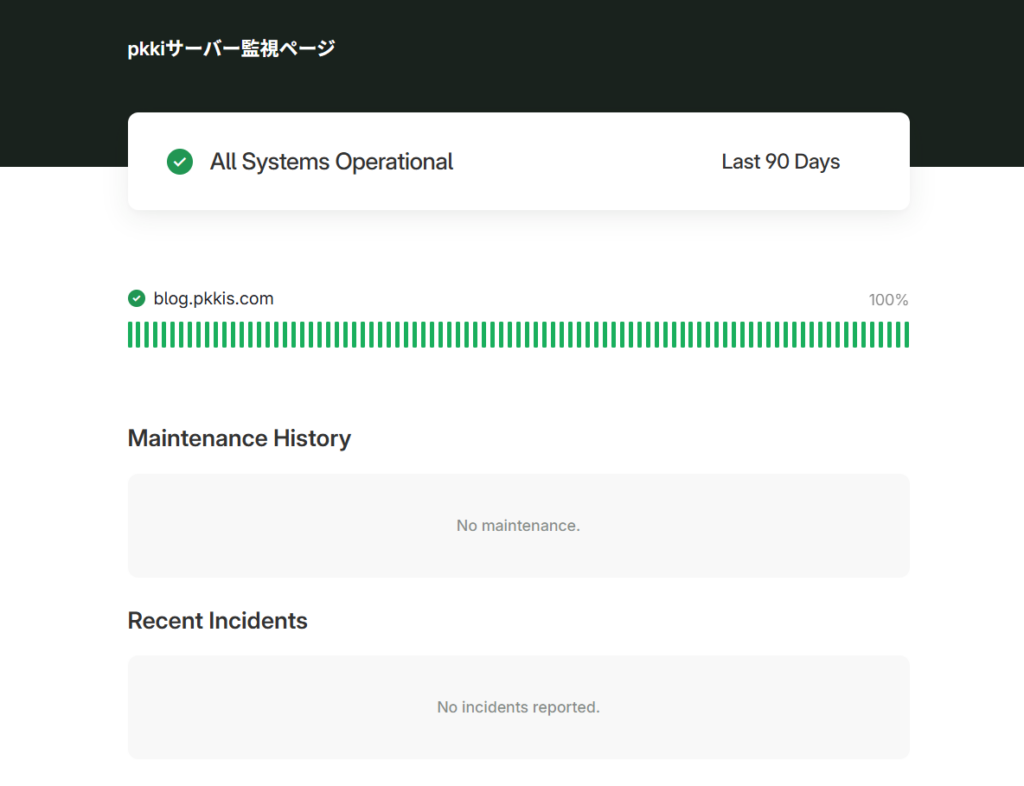This screenshot has height=786, width=1024.
Task: Click the 100% uptime percentage
Action: pos(888,300)
